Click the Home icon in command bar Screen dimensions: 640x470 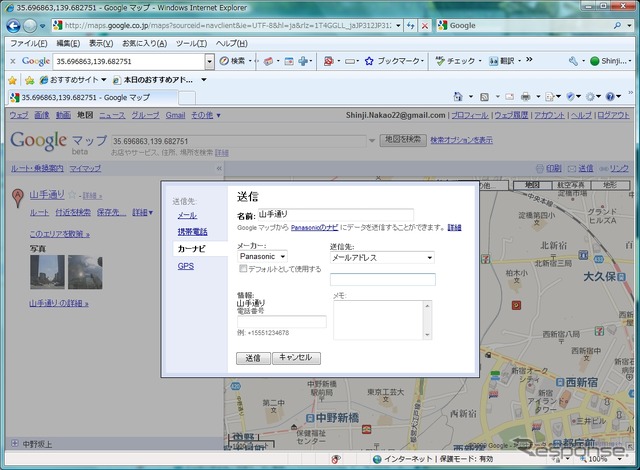tap(458, 97)
